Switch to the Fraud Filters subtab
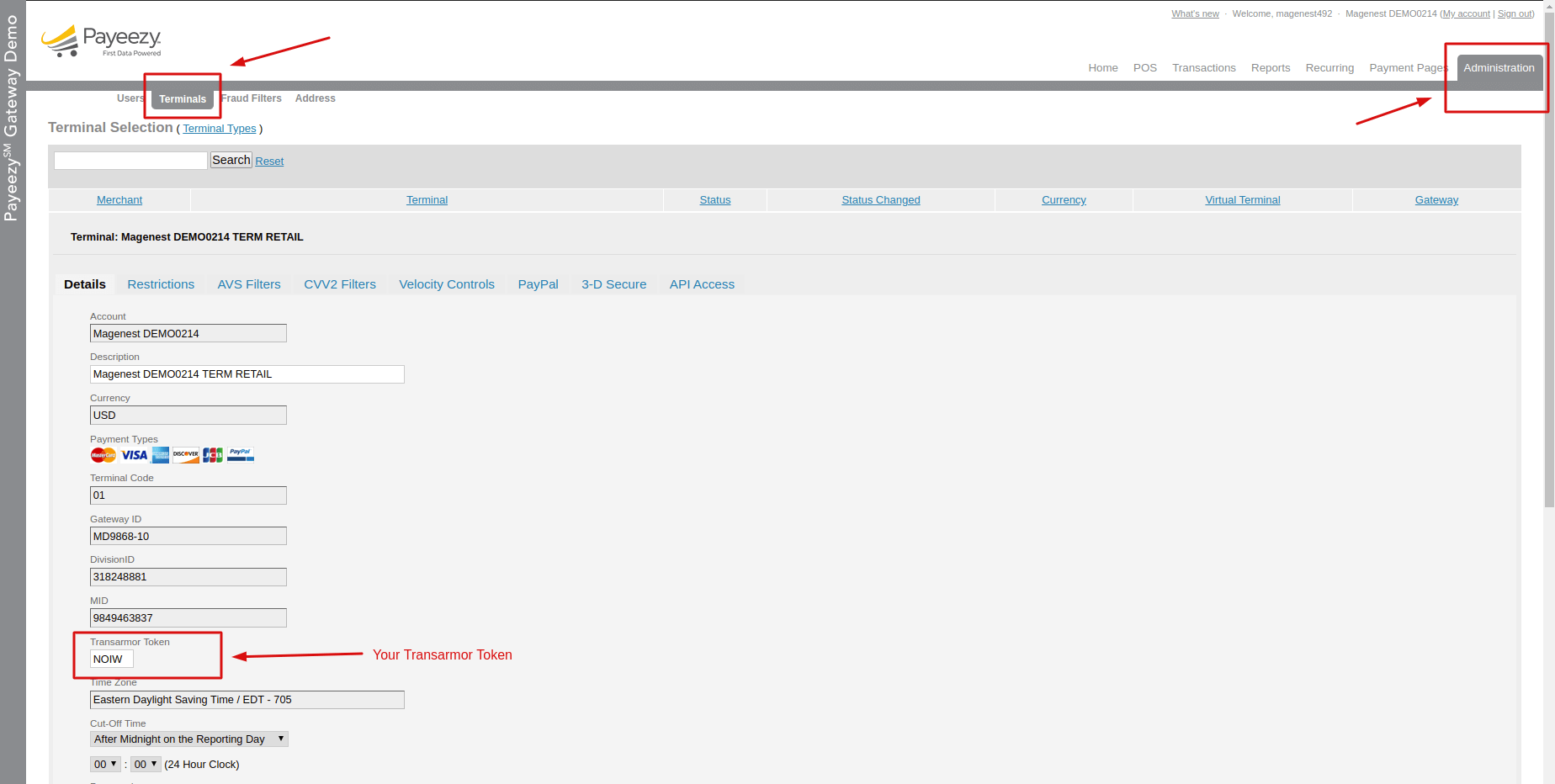The image size is (1555, 784). pos(251,98)
